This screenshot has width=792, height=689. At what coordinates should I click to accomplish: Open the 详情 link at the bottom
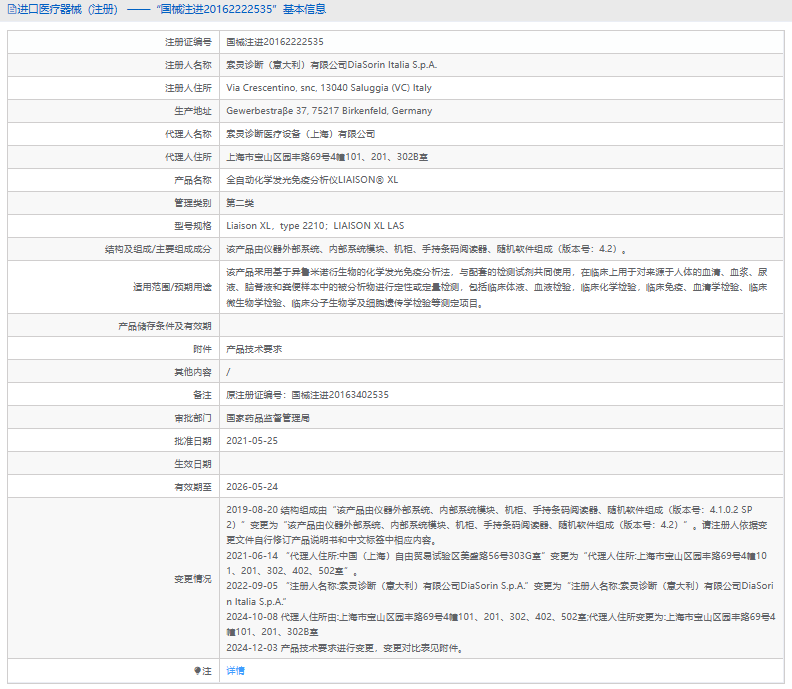click(235, 671)
